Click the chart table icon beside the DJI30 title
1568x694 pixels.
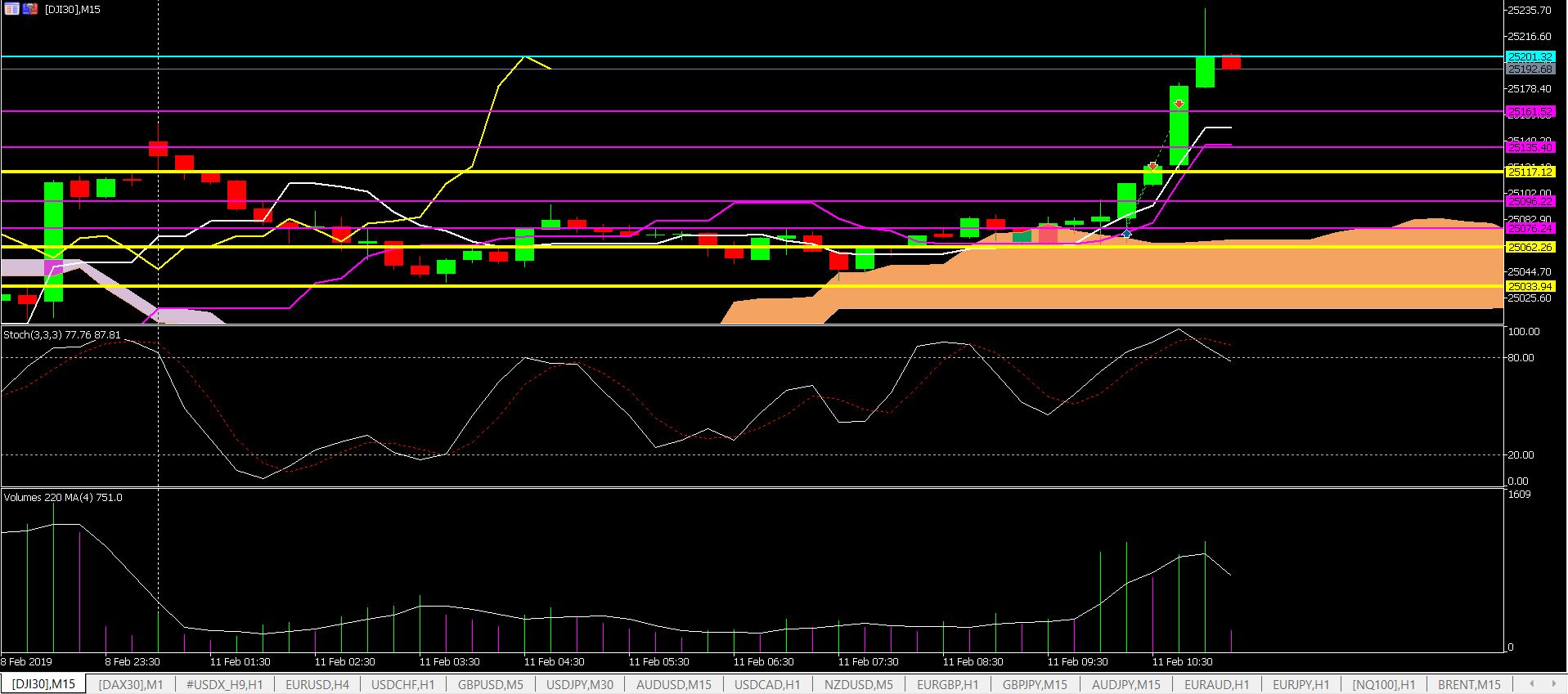click(11, 9)
